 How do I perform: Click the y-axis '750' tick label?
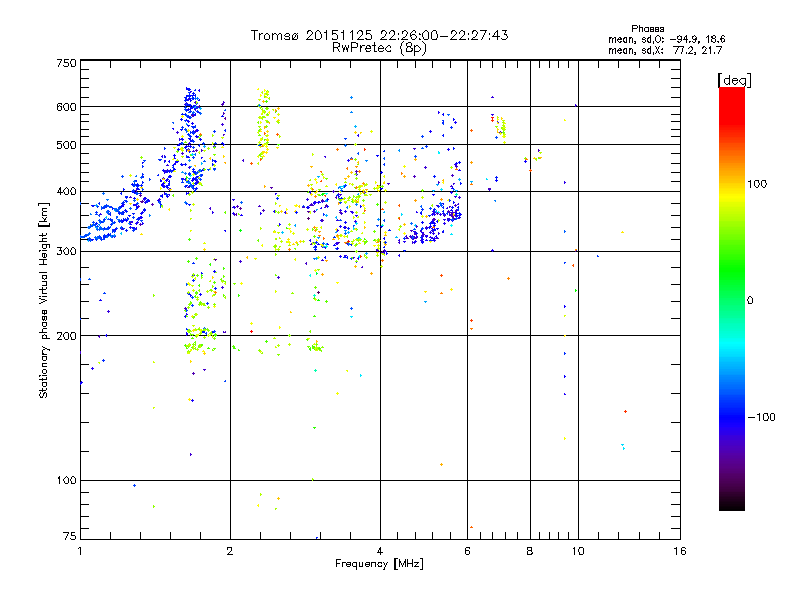point(66,63)
